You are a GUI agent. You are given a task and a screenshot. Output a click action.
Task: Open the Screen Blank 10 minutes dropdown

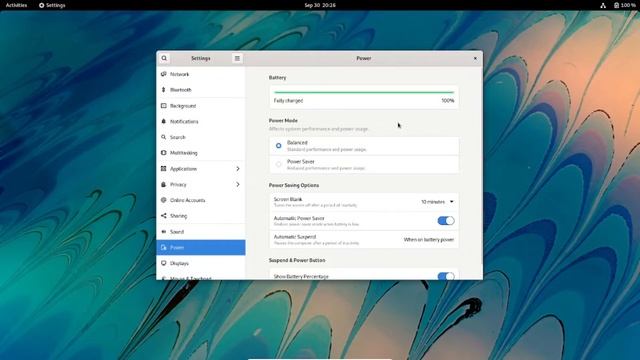click(437, 202)
